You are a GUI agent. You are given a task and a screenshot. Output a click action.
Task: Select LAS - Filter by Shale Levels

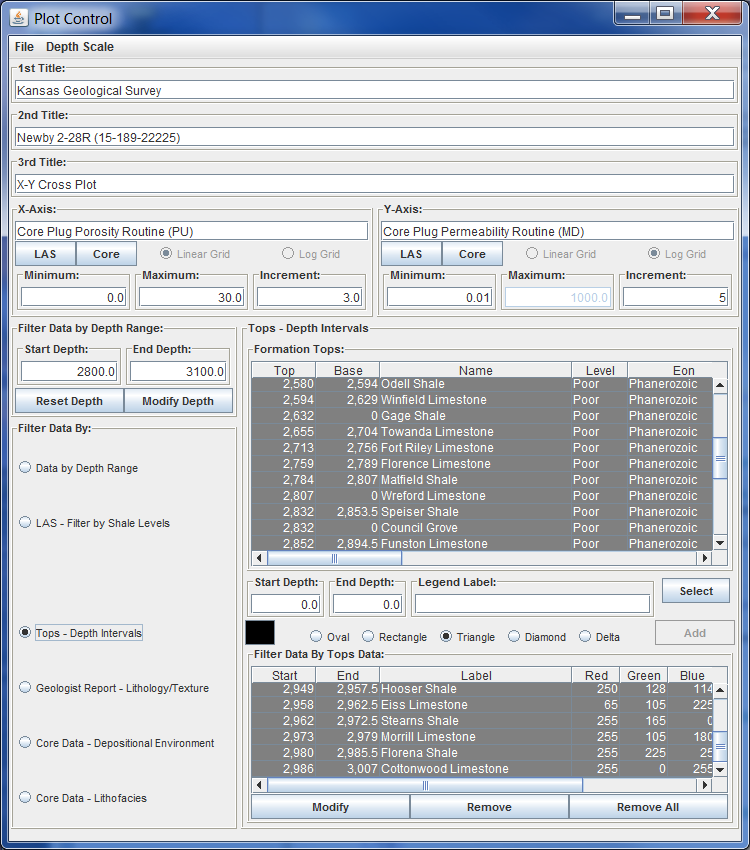pos(95,523)
